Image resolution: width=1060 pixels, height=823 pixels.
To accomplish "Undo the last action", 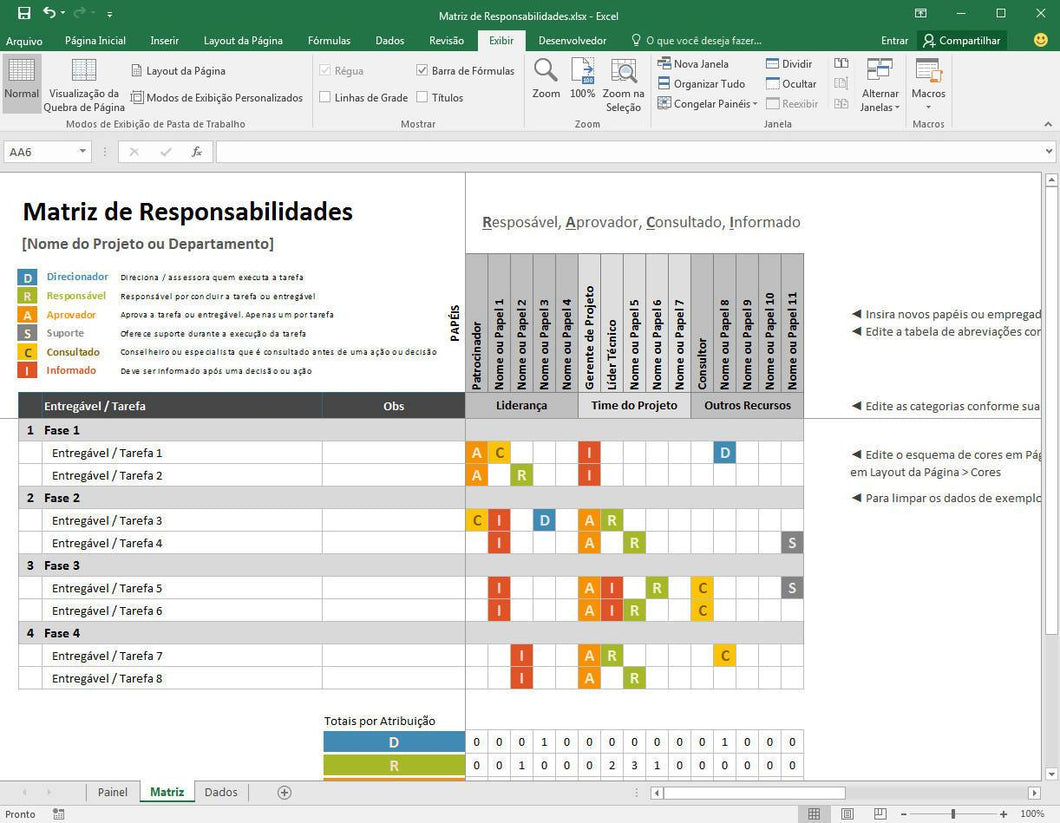I will (49, 14).
